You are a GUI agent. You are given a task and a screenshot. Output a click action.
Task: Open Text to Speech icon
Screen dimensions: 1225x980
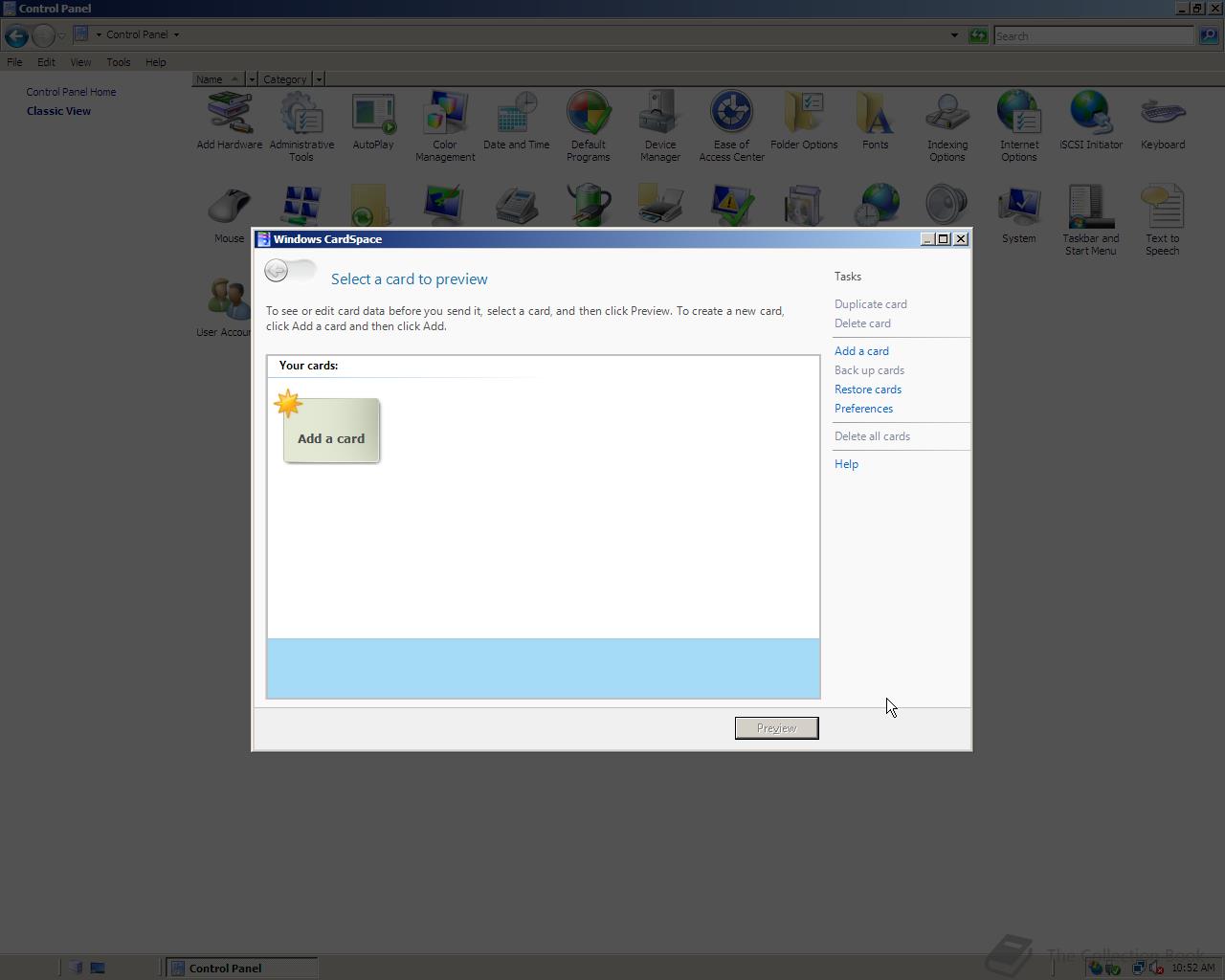[x=1163, y=220]
